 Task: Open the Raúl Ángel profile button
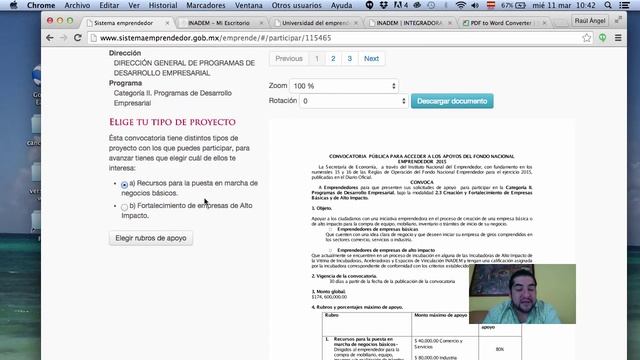(590, 20)
